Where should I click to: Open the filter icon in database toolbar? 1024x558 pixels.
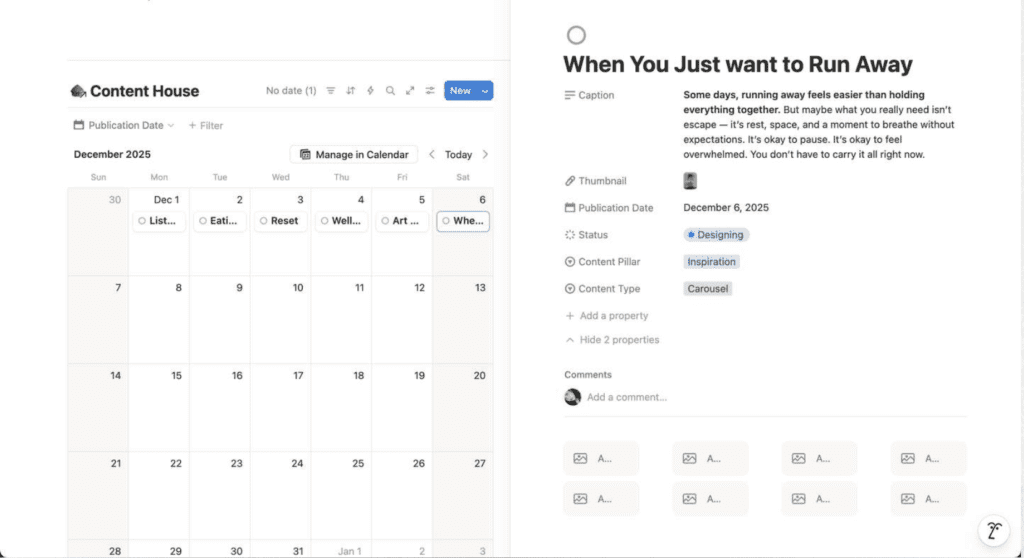pyautogui.click(x=331, y=91)
